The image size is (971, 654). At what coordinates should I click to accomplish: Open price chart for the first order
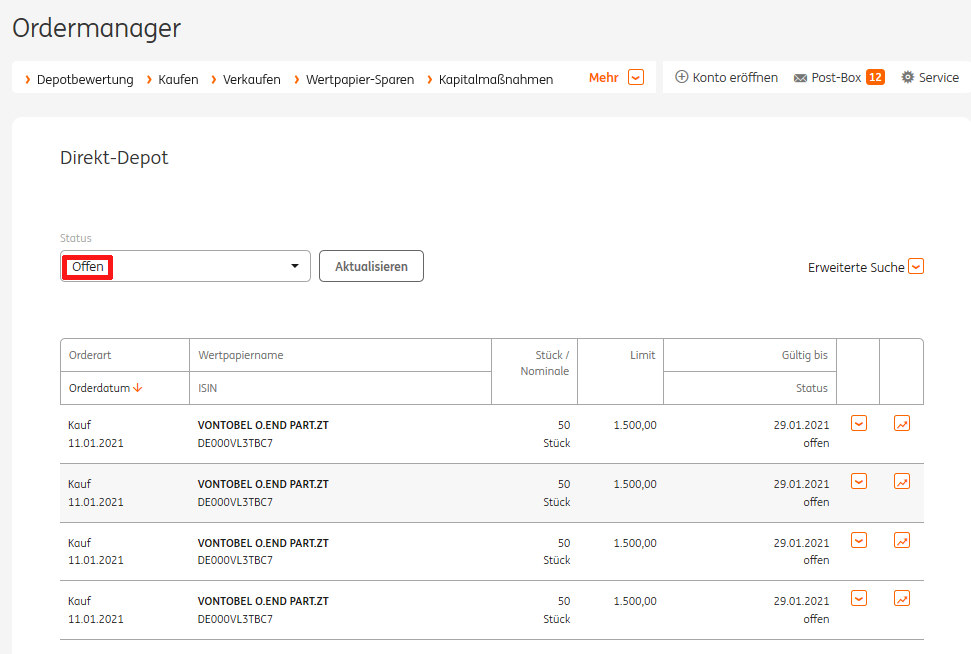tap(901, 423)
